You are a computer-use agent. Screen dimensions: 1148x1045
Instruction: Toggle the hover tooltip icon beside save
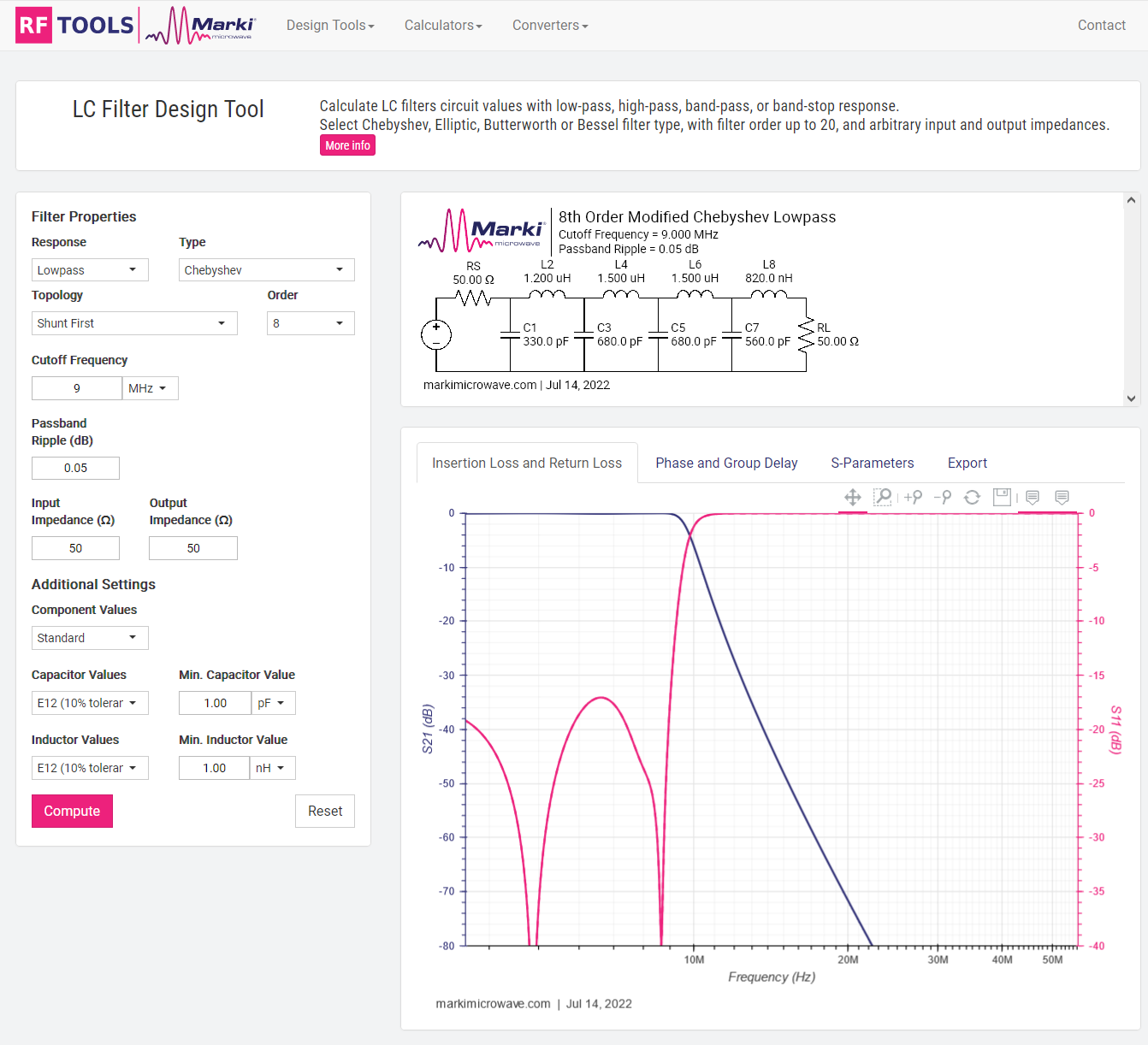click(1033, 498)
